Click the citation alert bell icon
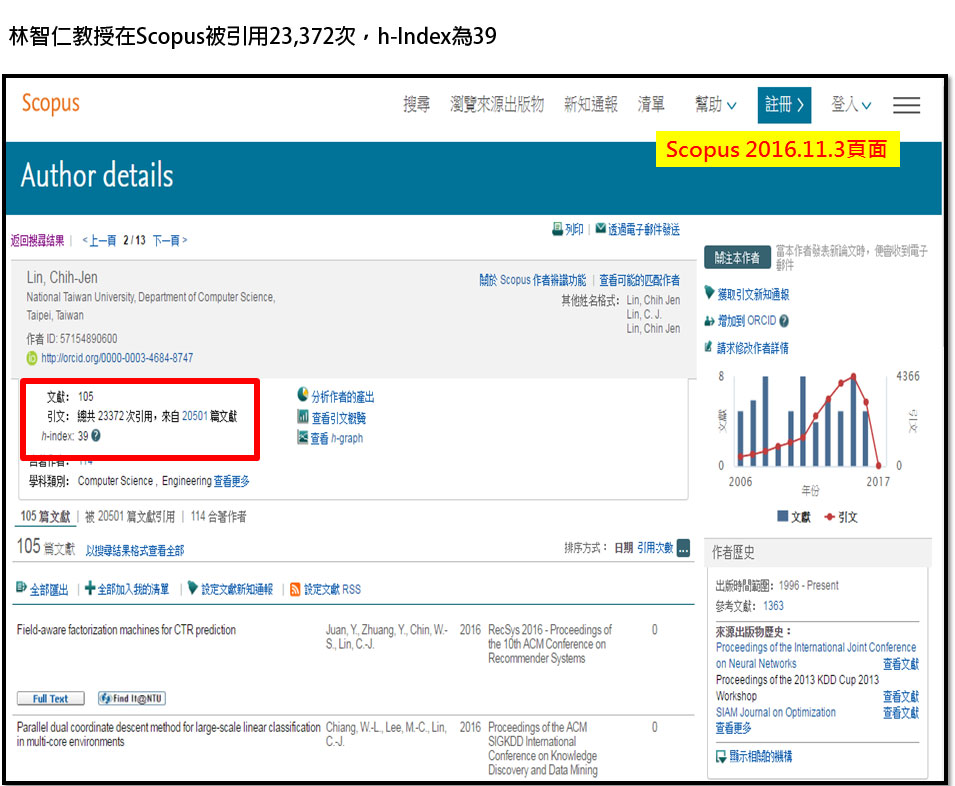Screen dimensions: 955x786 (709, 293)
